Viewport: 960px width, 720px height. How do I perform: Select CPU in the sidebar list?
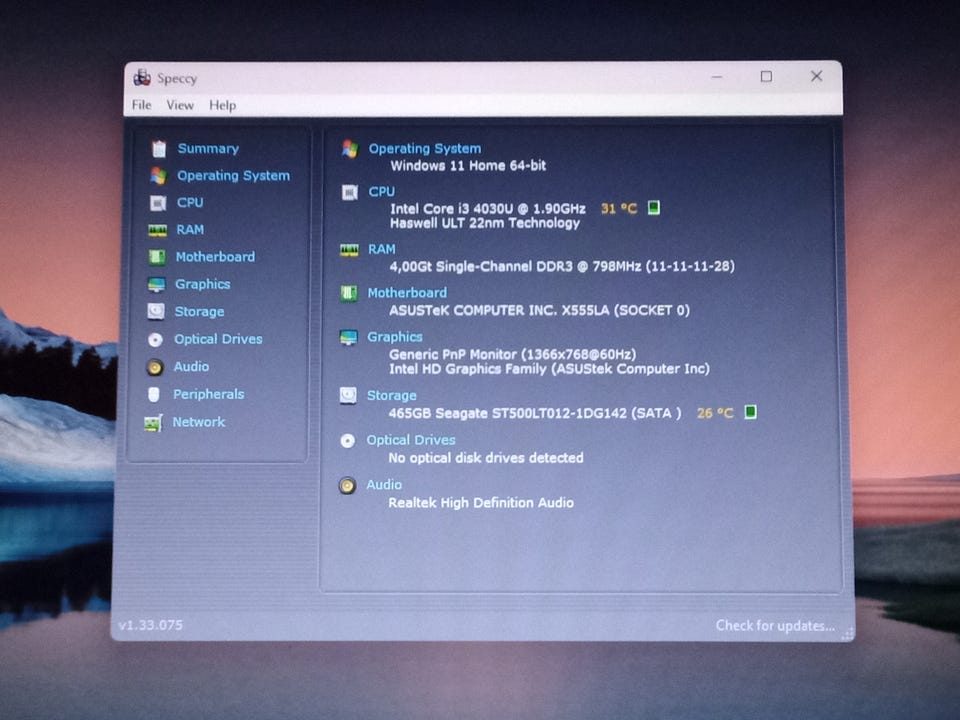pyautogui.click(x=190, y=203)
